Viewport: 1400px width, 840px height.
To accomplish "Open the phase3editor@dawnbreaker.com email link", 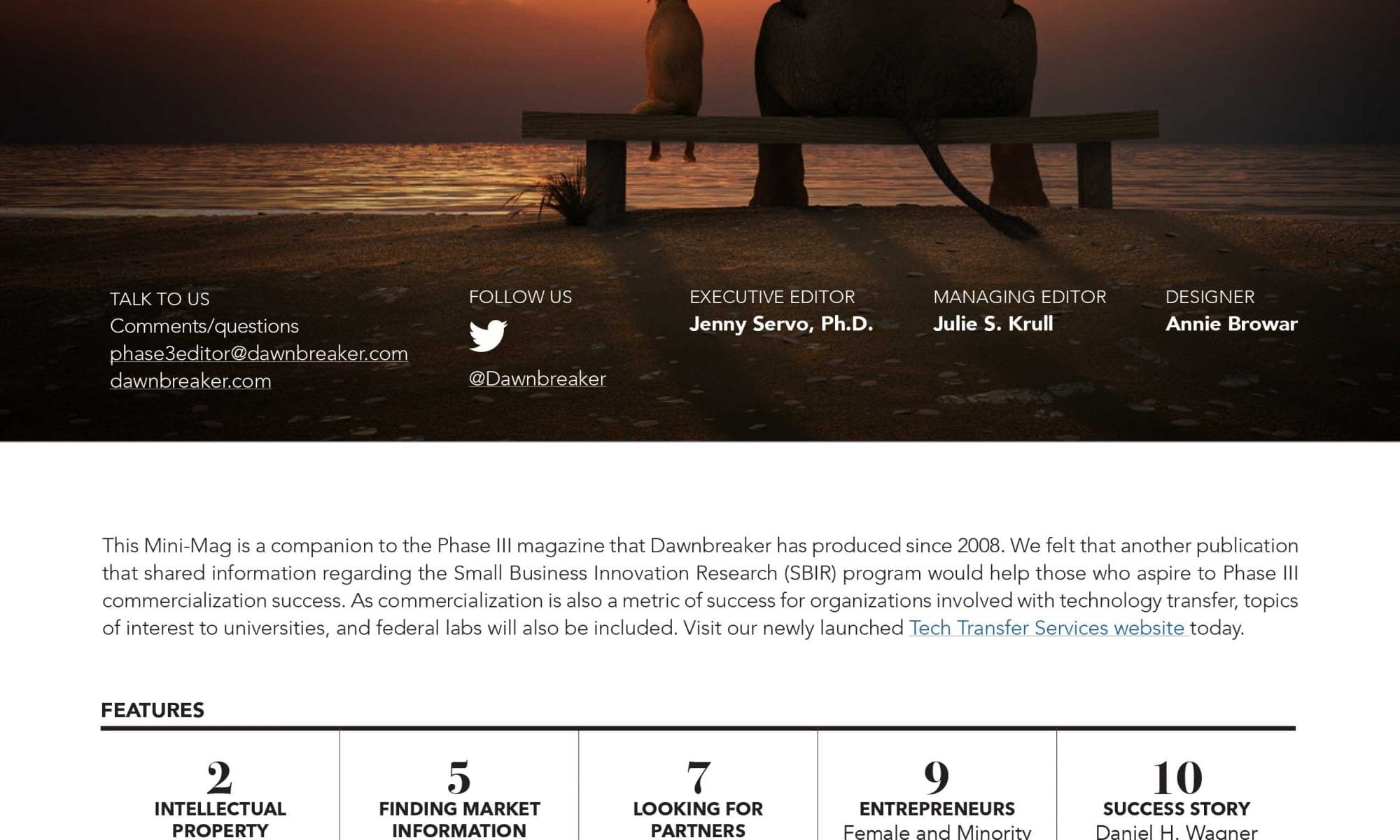I will click(258, 353).
